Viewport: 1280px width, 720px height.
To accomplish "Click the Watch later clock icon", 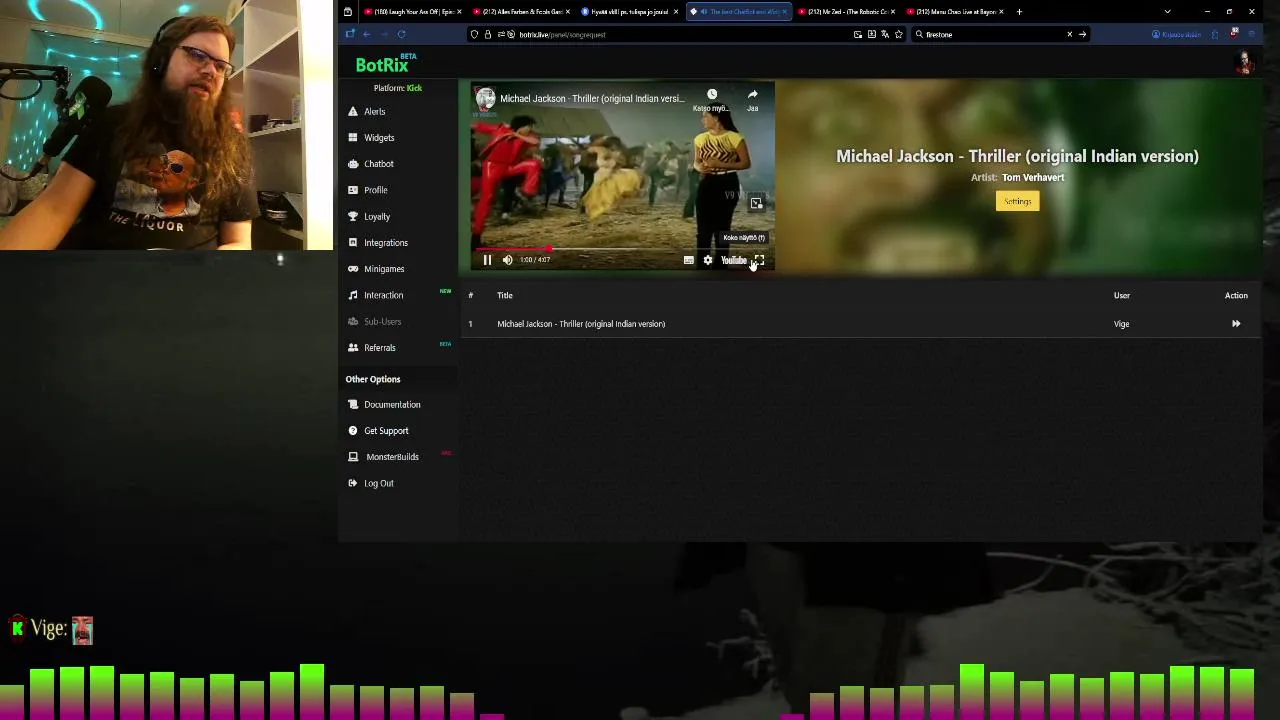I will pos(711,95).
